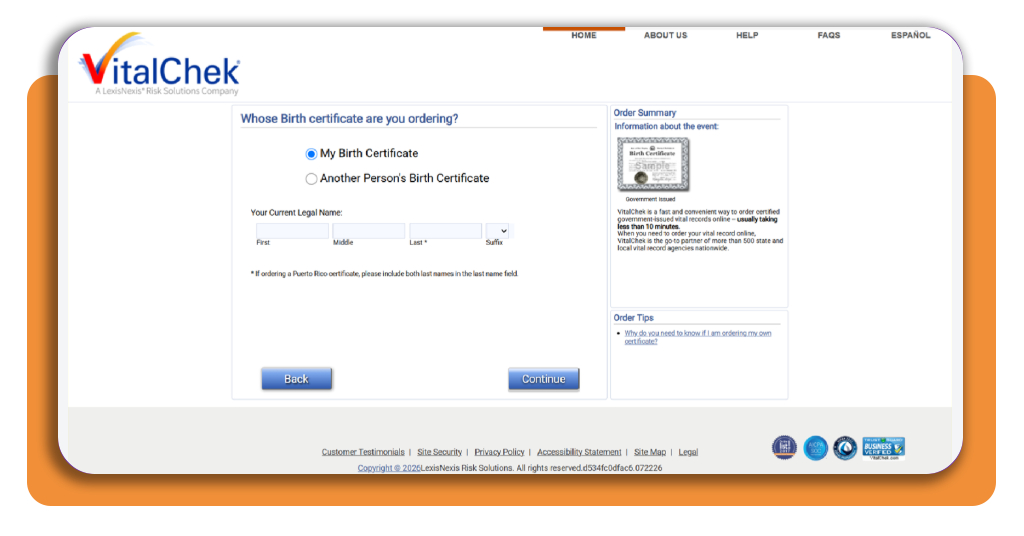Click the Order Summary heading

pos(645,113)
